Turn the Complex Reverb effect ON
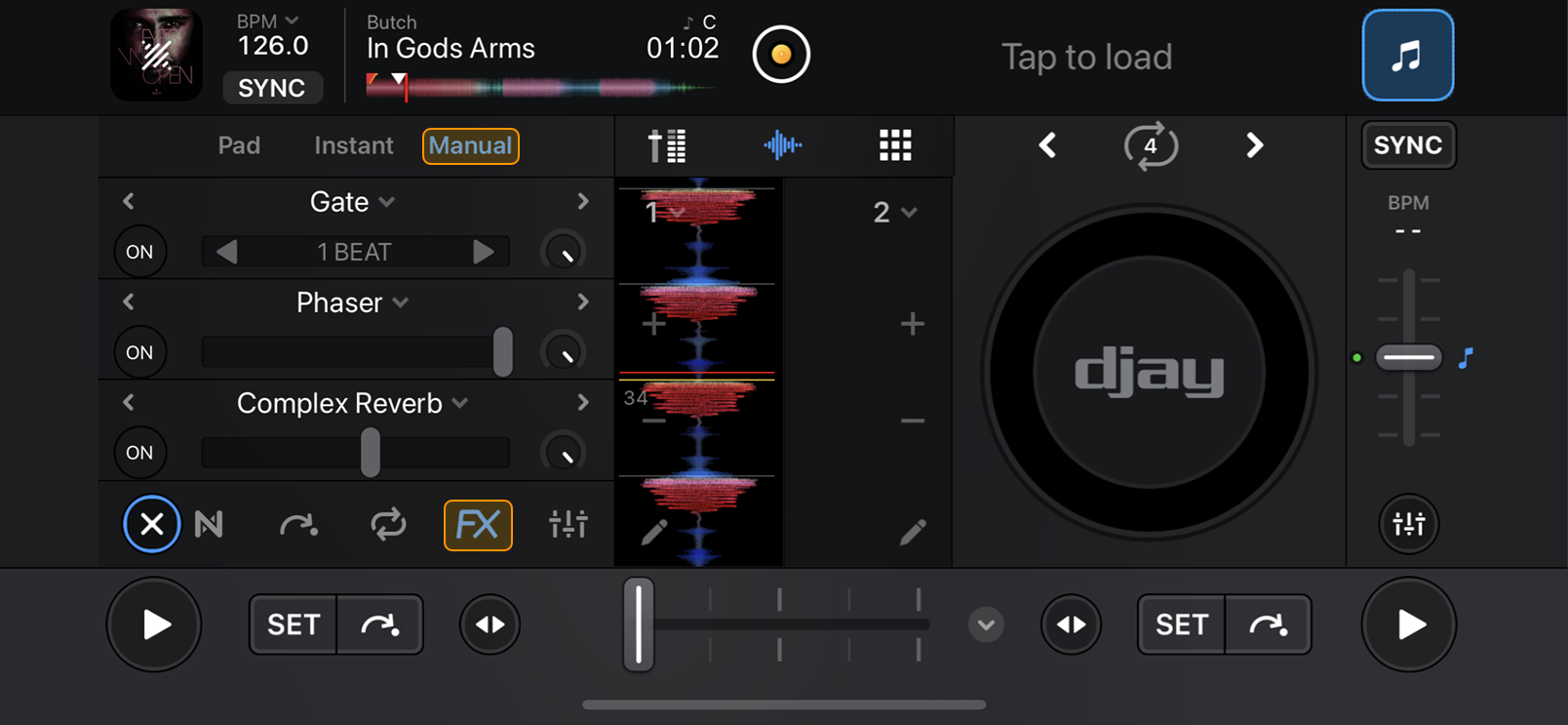This screenshot has height=725, width=1568. click(x=139, y=453)
